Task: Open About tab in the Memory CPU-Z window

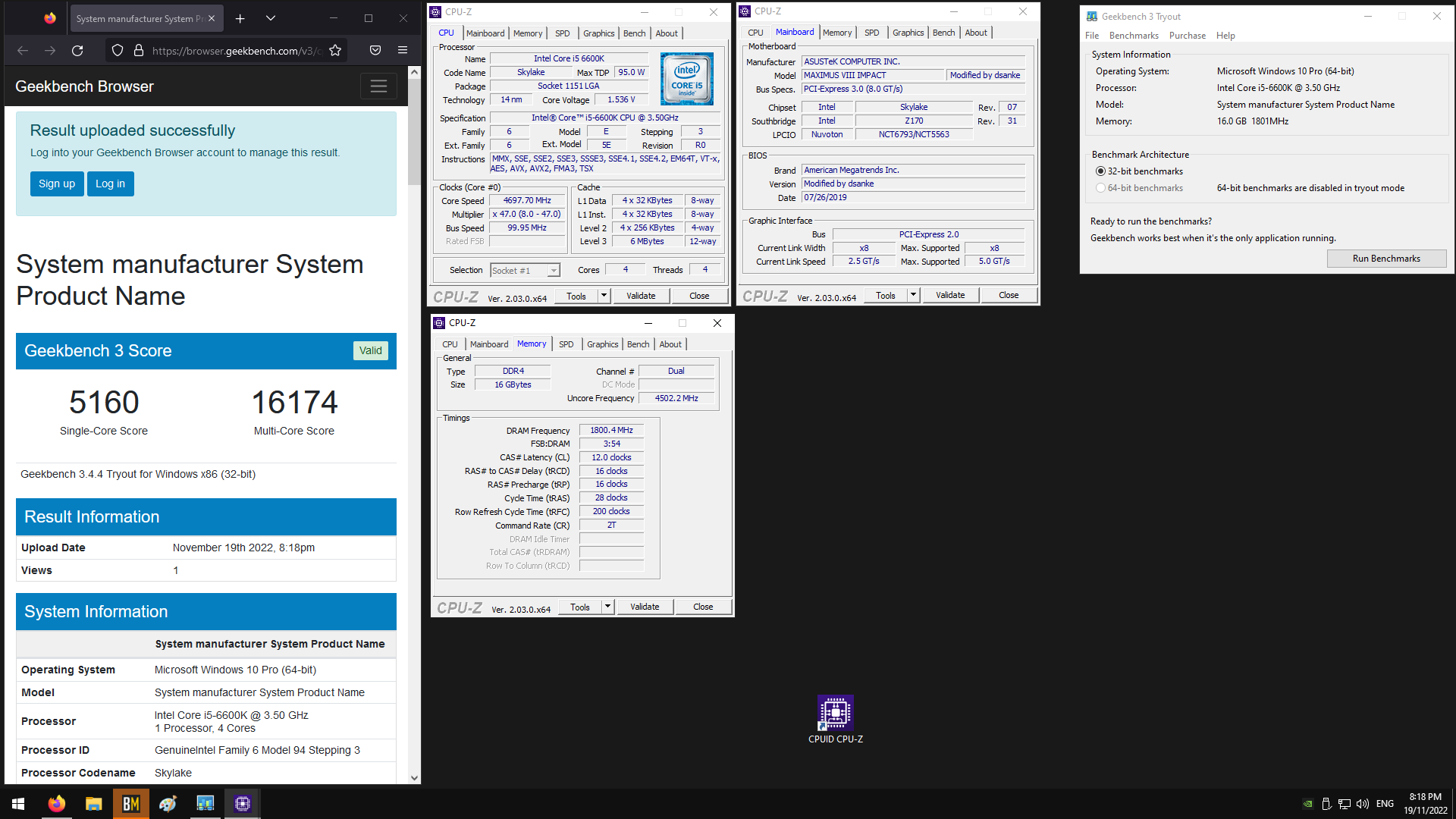Action: pos(670,344)
